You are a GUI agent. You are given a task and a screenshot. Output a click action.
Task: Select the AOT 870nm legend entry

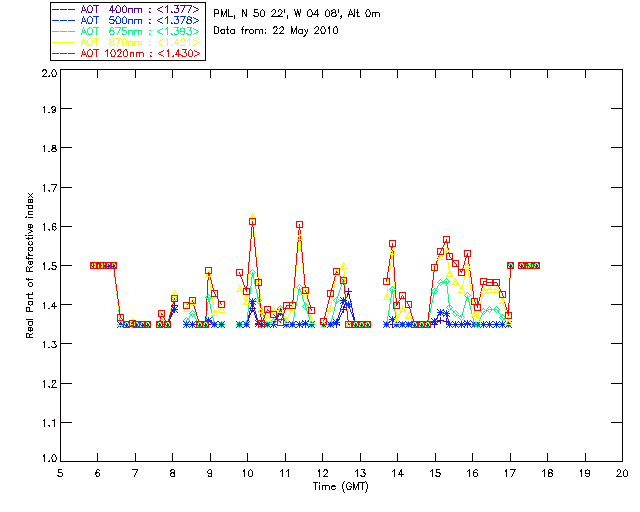[126, 42]
